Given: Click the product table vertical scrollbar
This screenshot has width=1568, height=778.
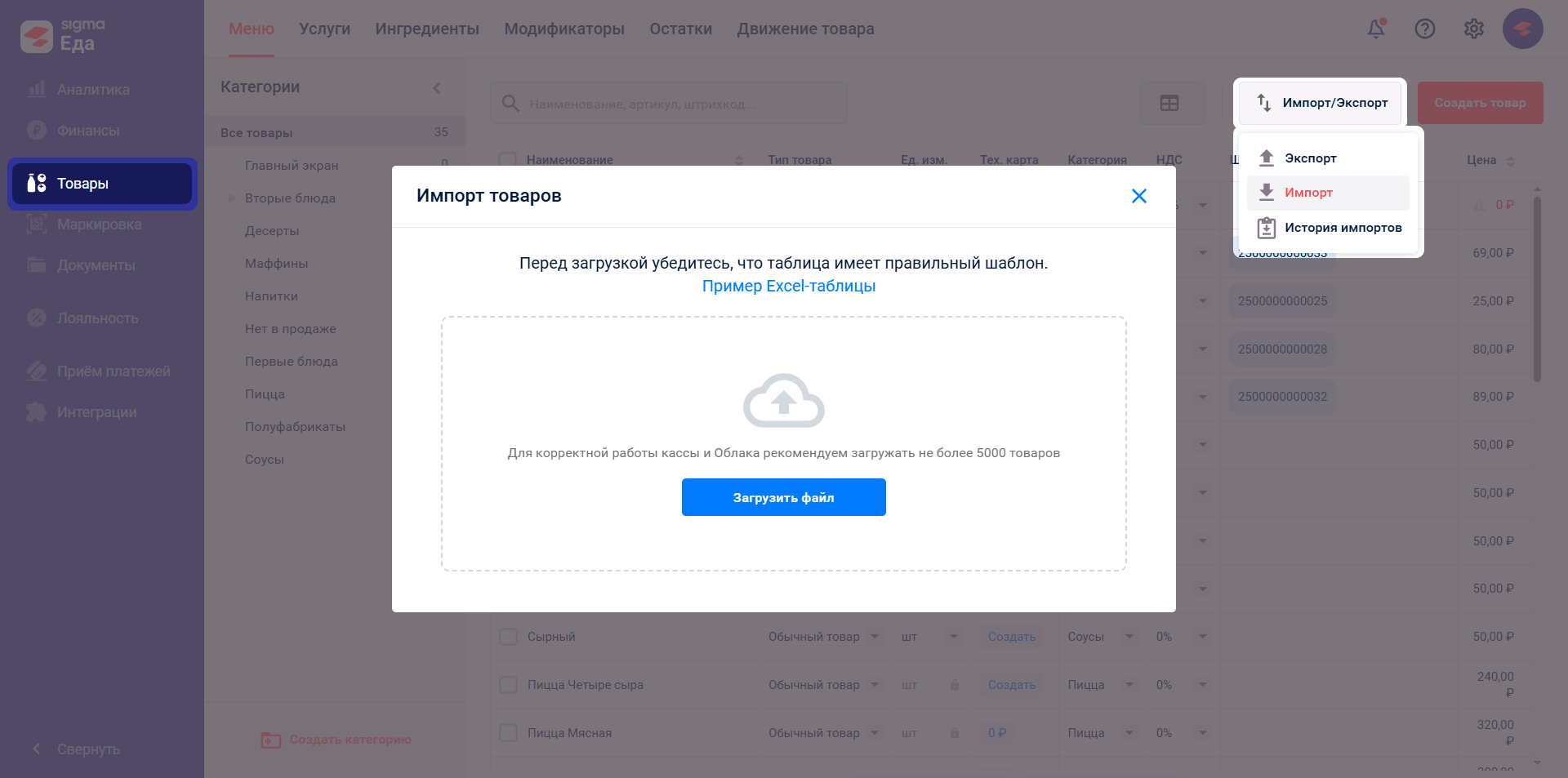Looking at the screenshot, I should (x=1537, y=286).
